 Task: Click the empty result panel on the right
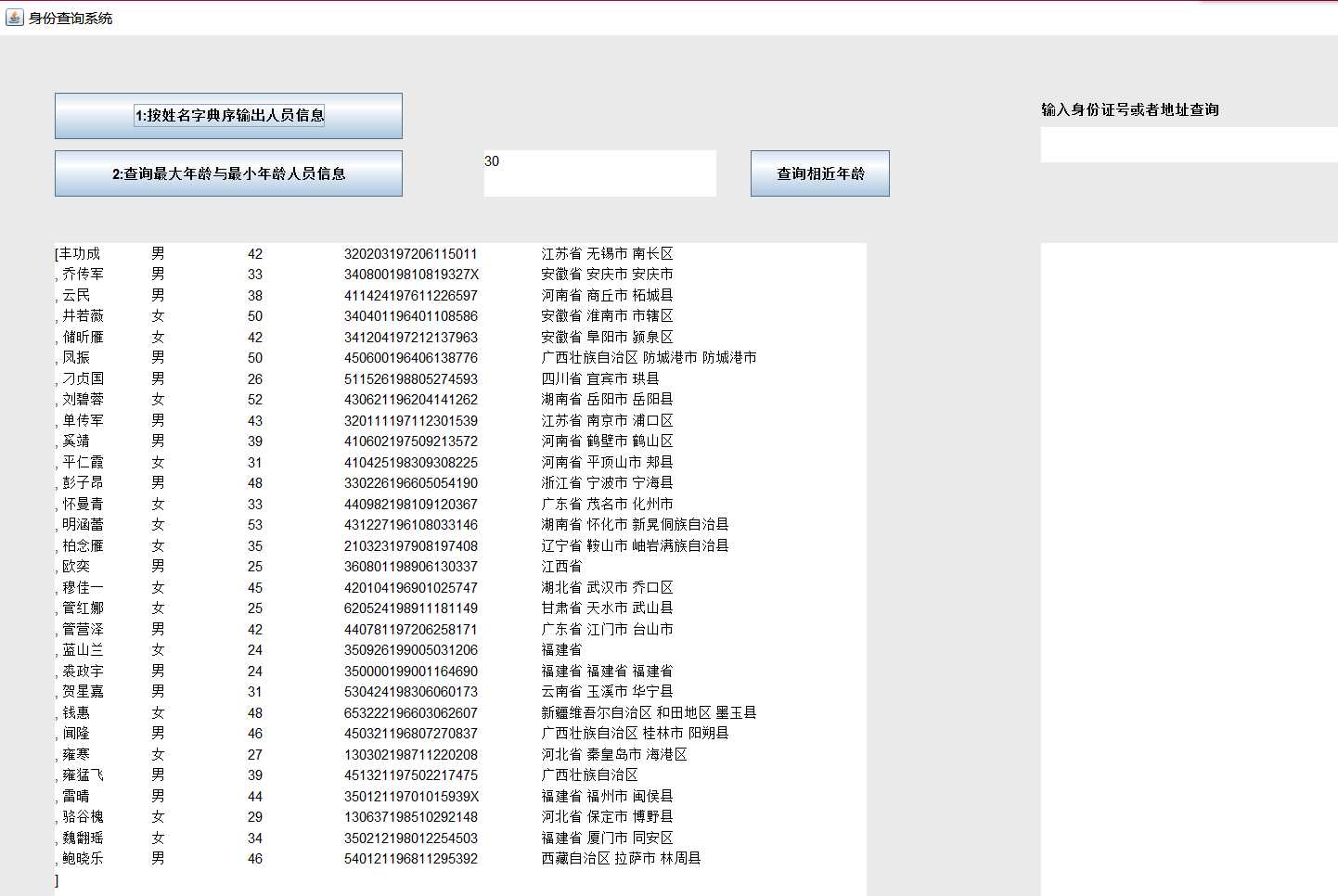[1190, 570]
